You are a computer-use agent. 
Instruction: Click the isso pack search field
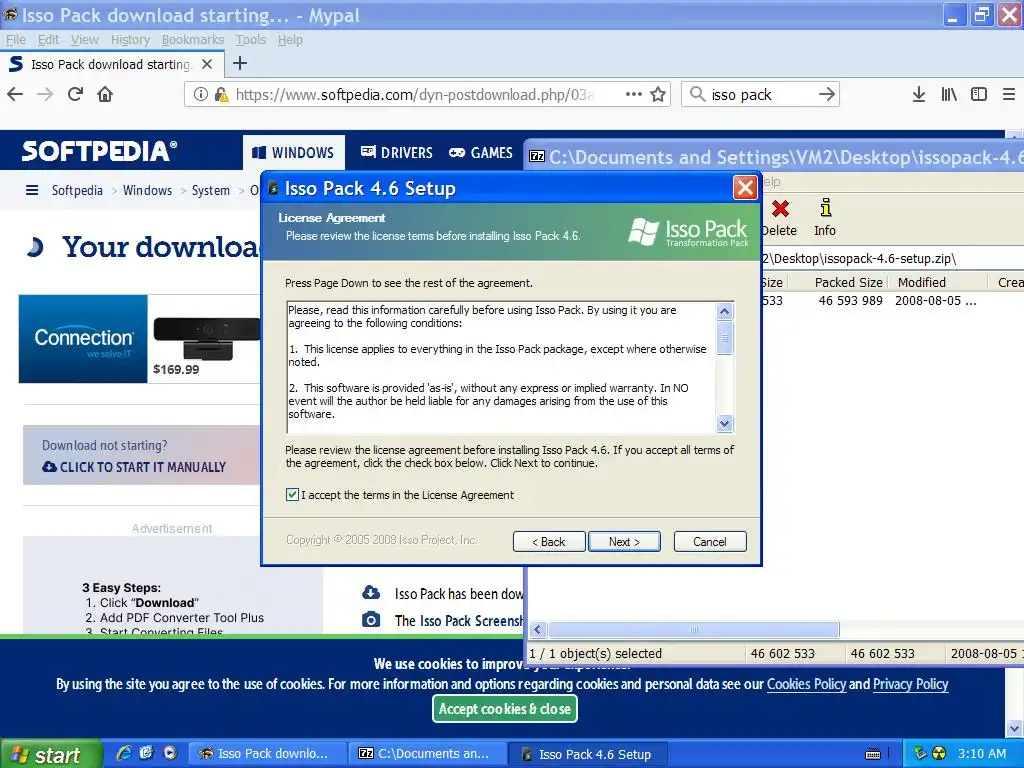pyautogui.click(x=761, y=95)
